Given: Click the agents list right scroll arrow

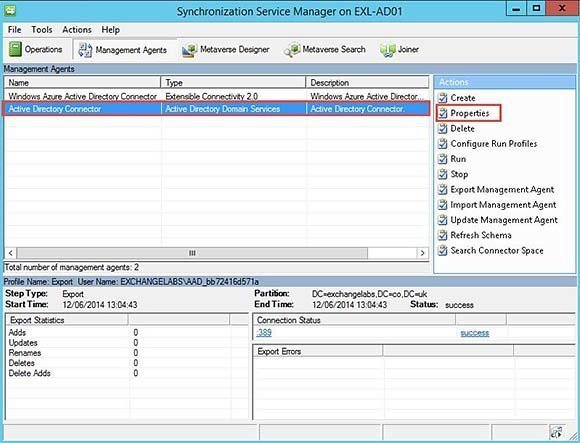Looking at the screenshot, I should point(422,253).
